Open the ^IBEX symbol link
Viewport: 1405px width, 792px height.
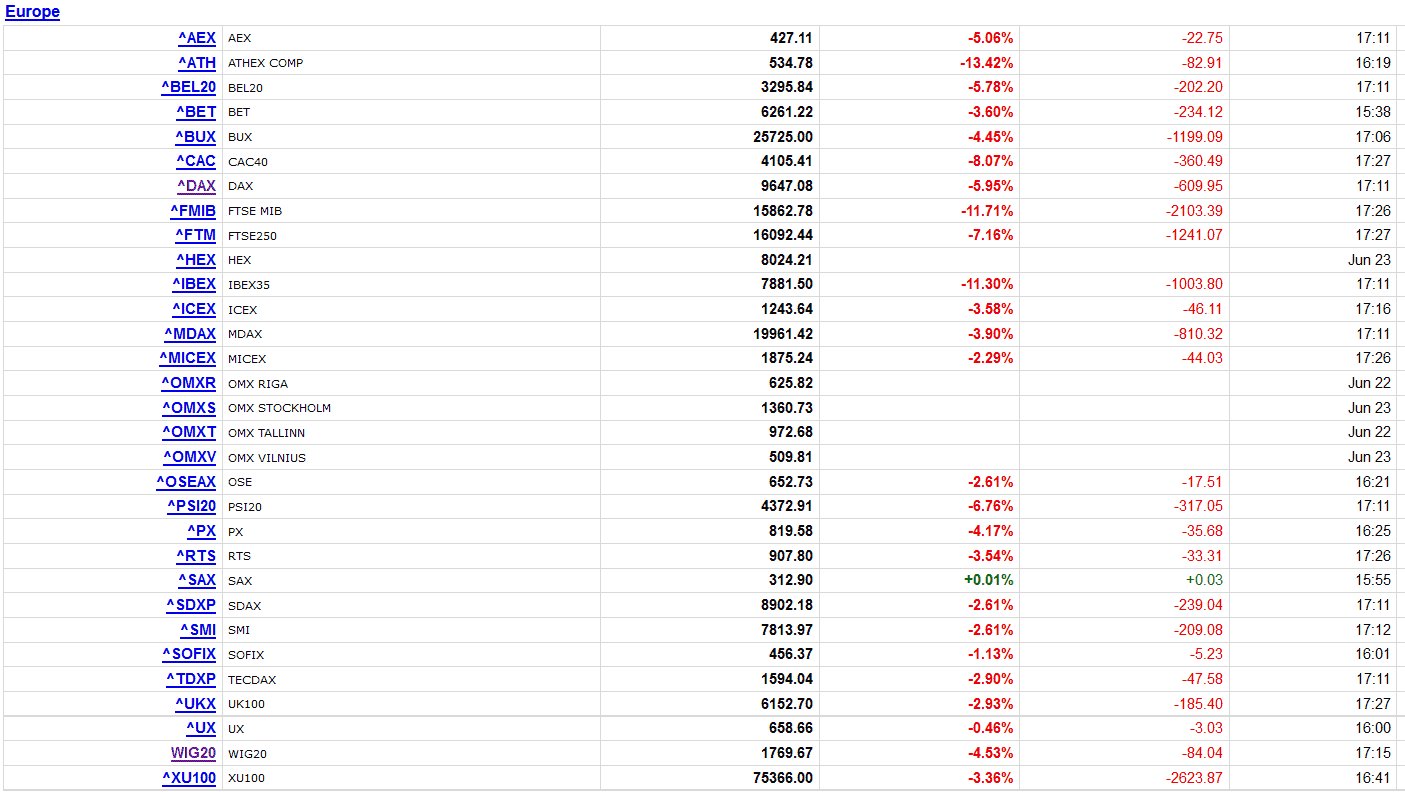(x=192, y=284)
